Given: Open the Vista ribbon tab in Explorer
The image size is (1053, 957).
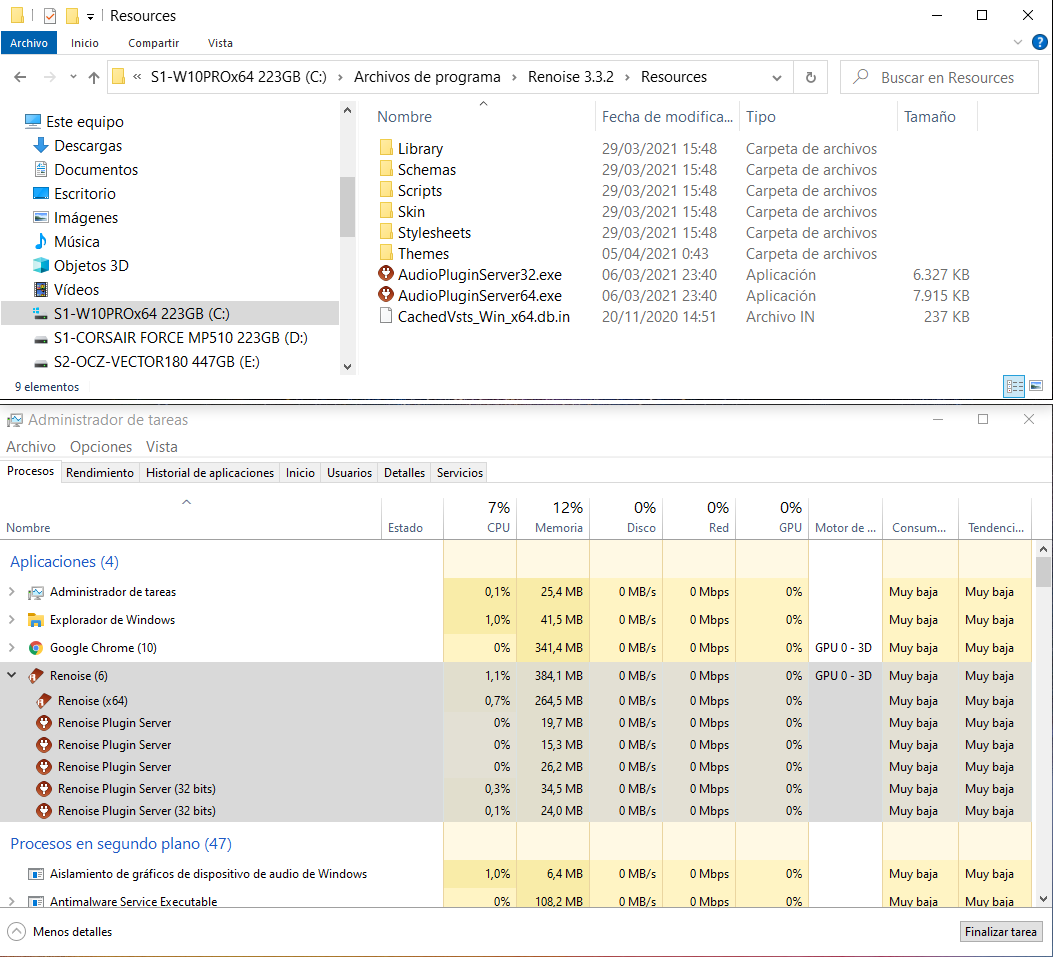Looking at the screenshot, I should click(x=220, y=43).
